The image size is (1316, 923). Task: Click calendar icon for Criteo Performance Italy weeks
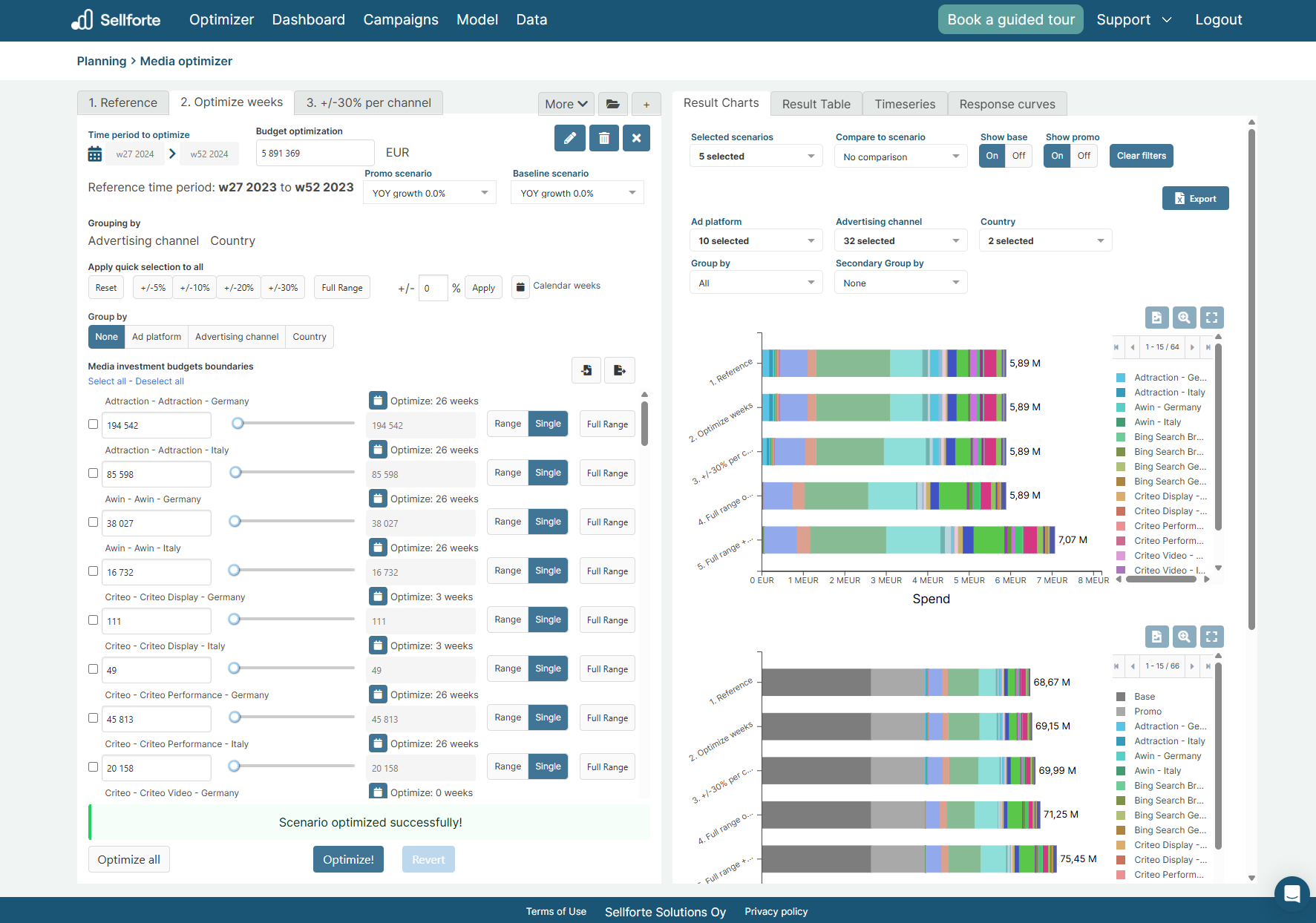[378, 743]
